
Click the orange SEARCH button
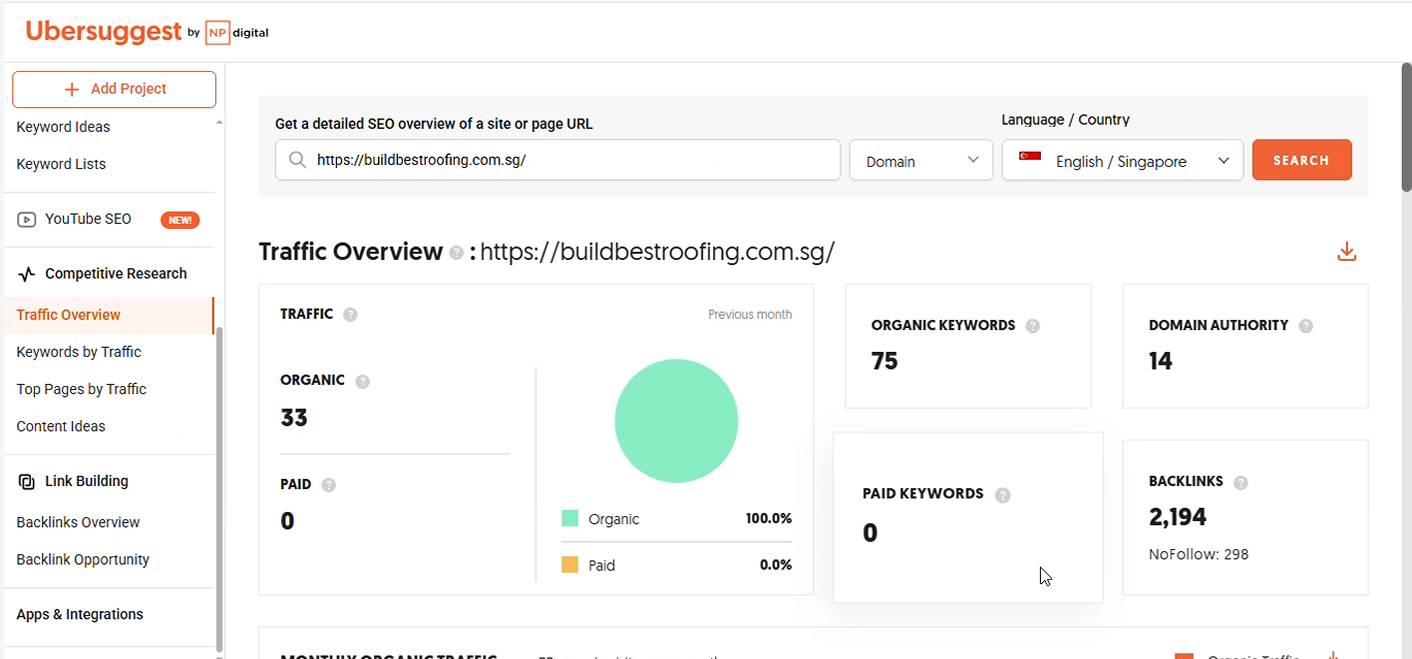[x=1302, y=160]
